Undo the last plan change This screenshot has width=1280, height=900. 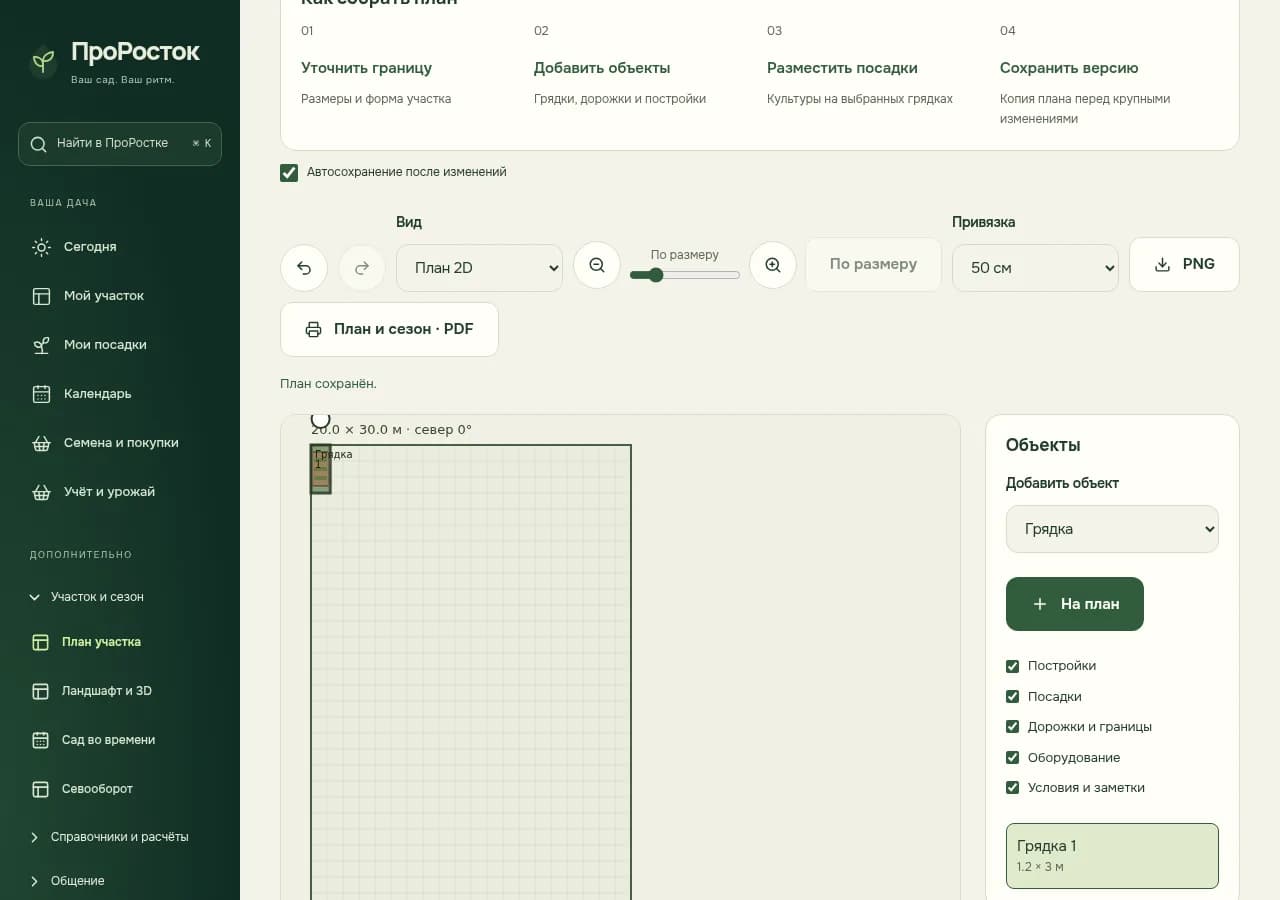304,268
